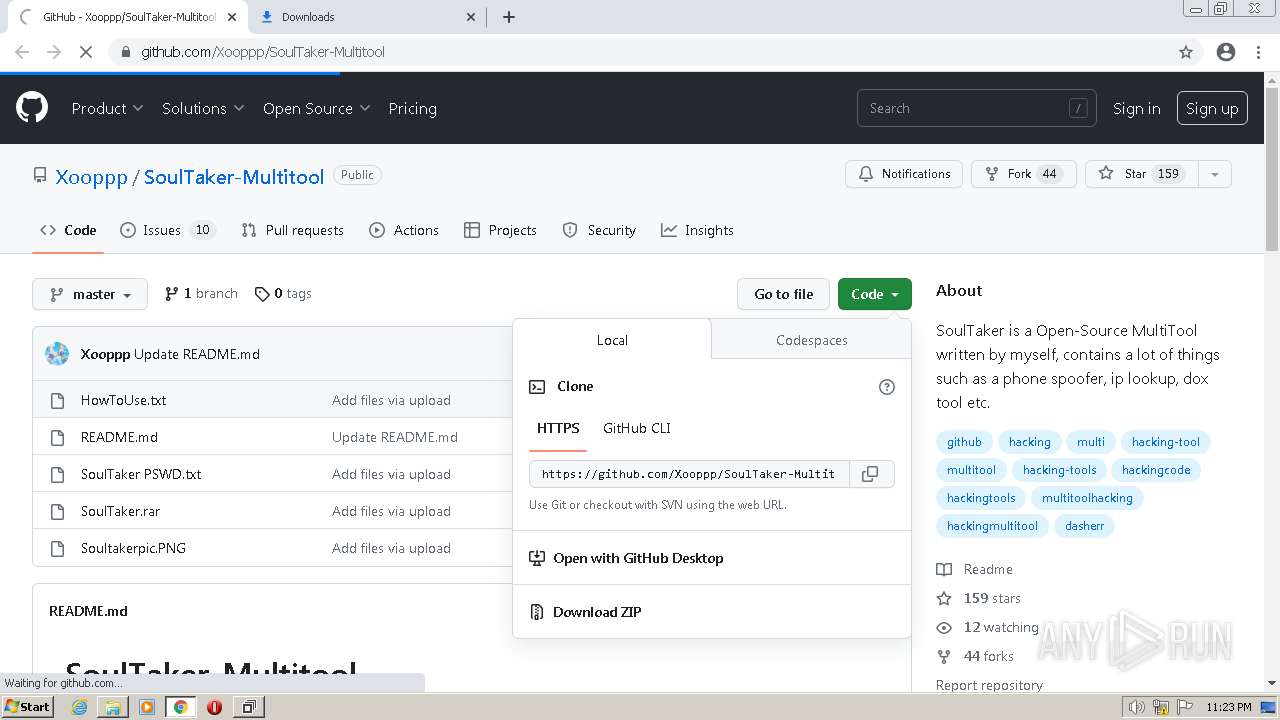
Task: Open the master branch dropdown
Action: click(90, 294)
